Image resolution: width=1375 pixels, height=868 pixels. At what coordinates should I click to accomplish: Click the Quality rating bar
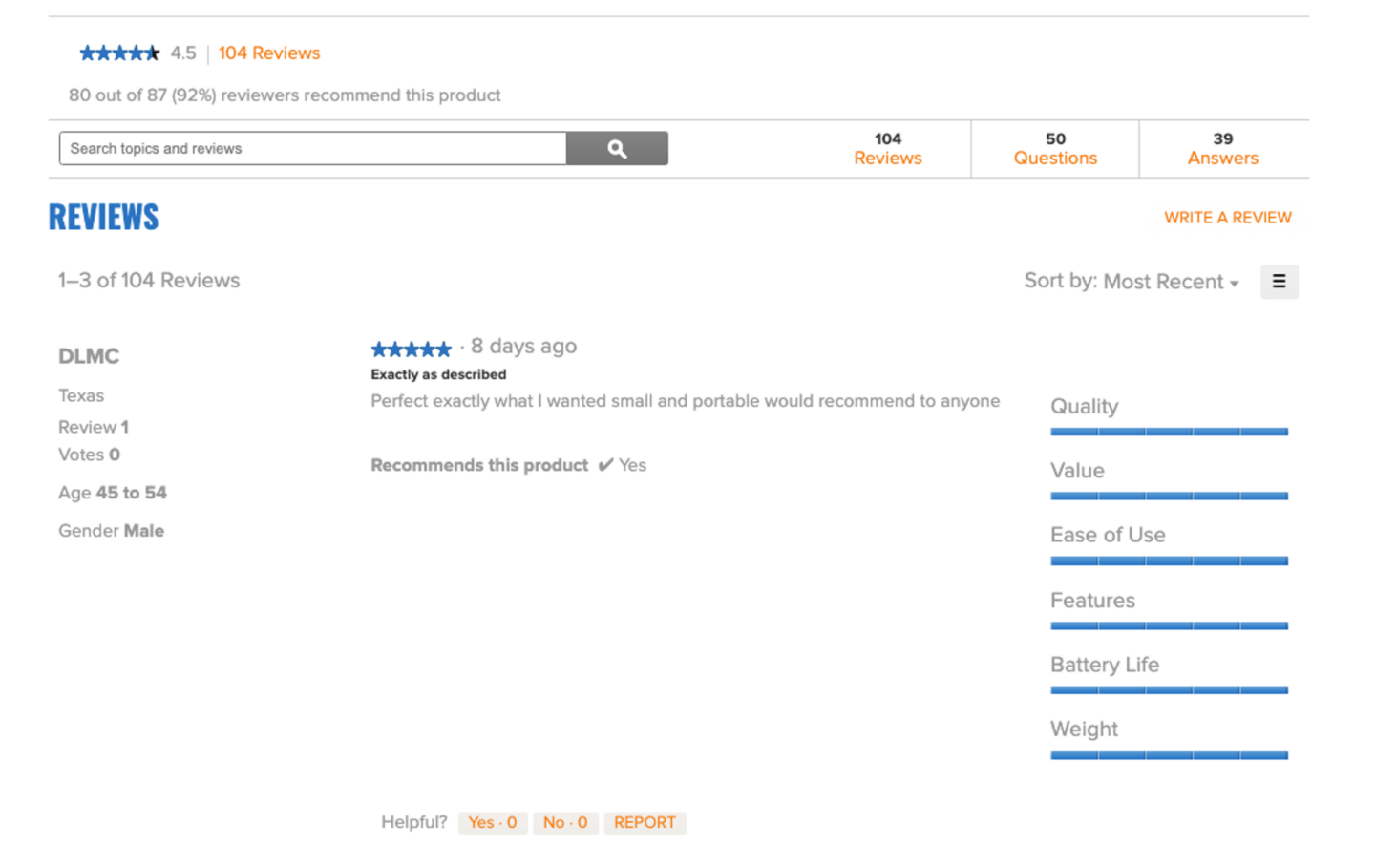pos(1169,432)
